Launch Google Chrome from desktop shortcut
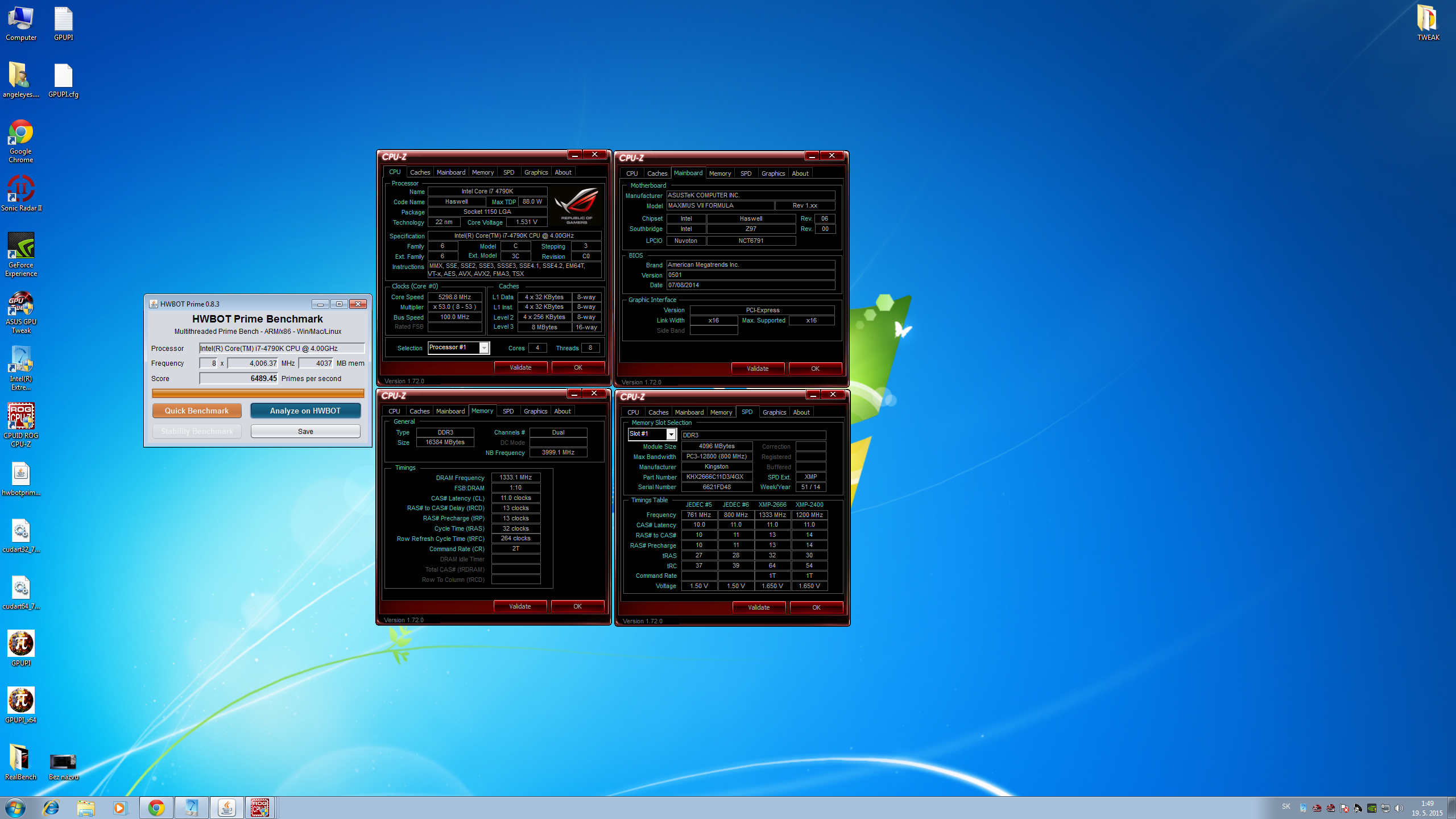 (x=21, y=141)
